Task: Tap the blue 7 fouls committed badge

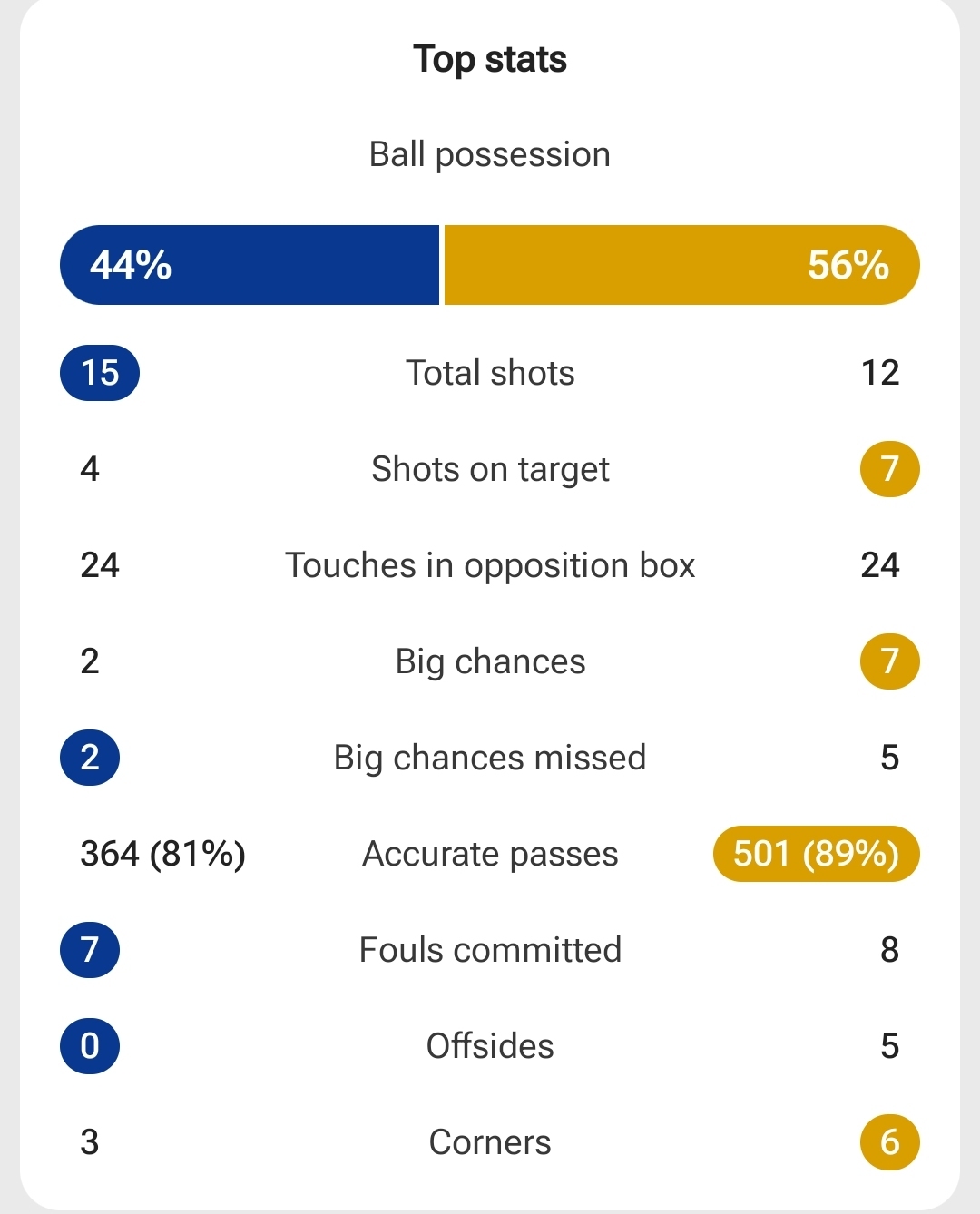Action: pyautogui.click(x=90, y=950)
